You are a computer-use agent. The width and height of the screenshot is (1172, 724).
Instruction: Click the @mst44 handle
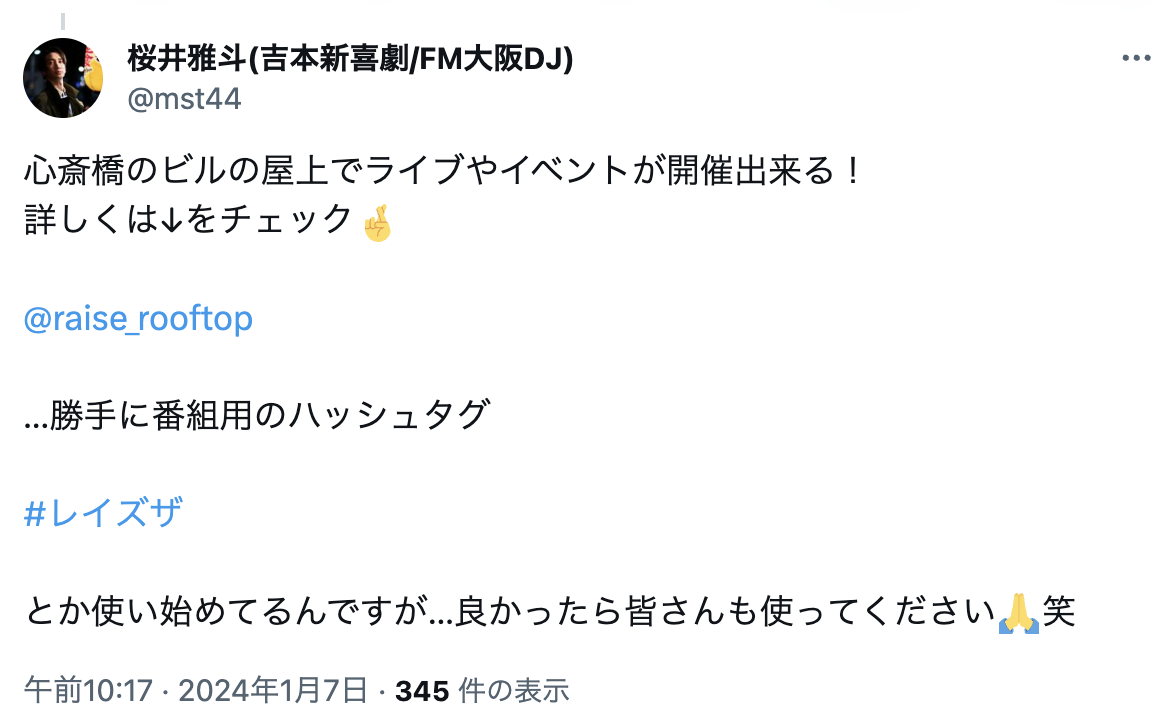click(x=184, y=99)
